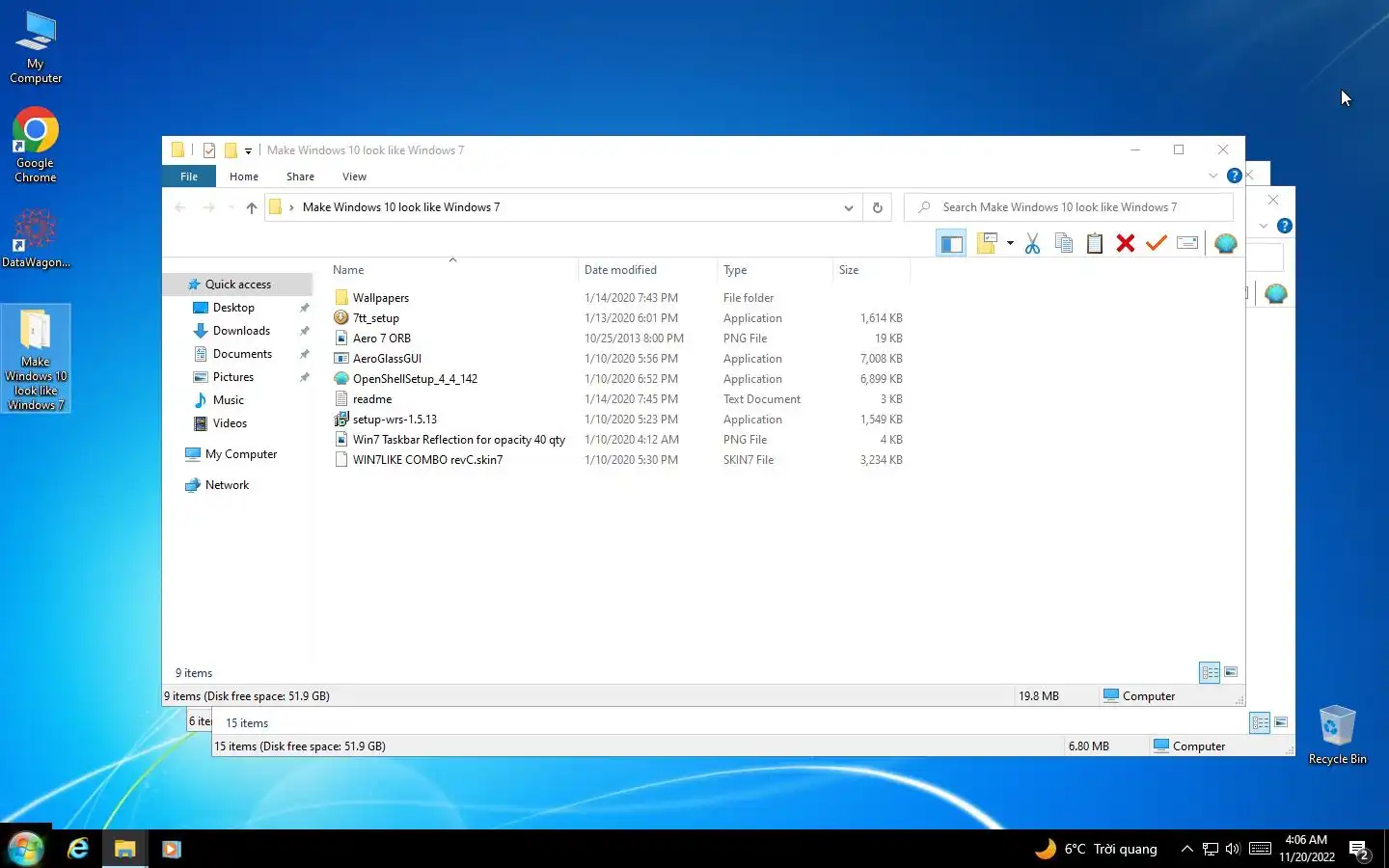Select the Aero 7 ORB file
The height and width of the screenshot is (868, 1389).
click(381, 339)
